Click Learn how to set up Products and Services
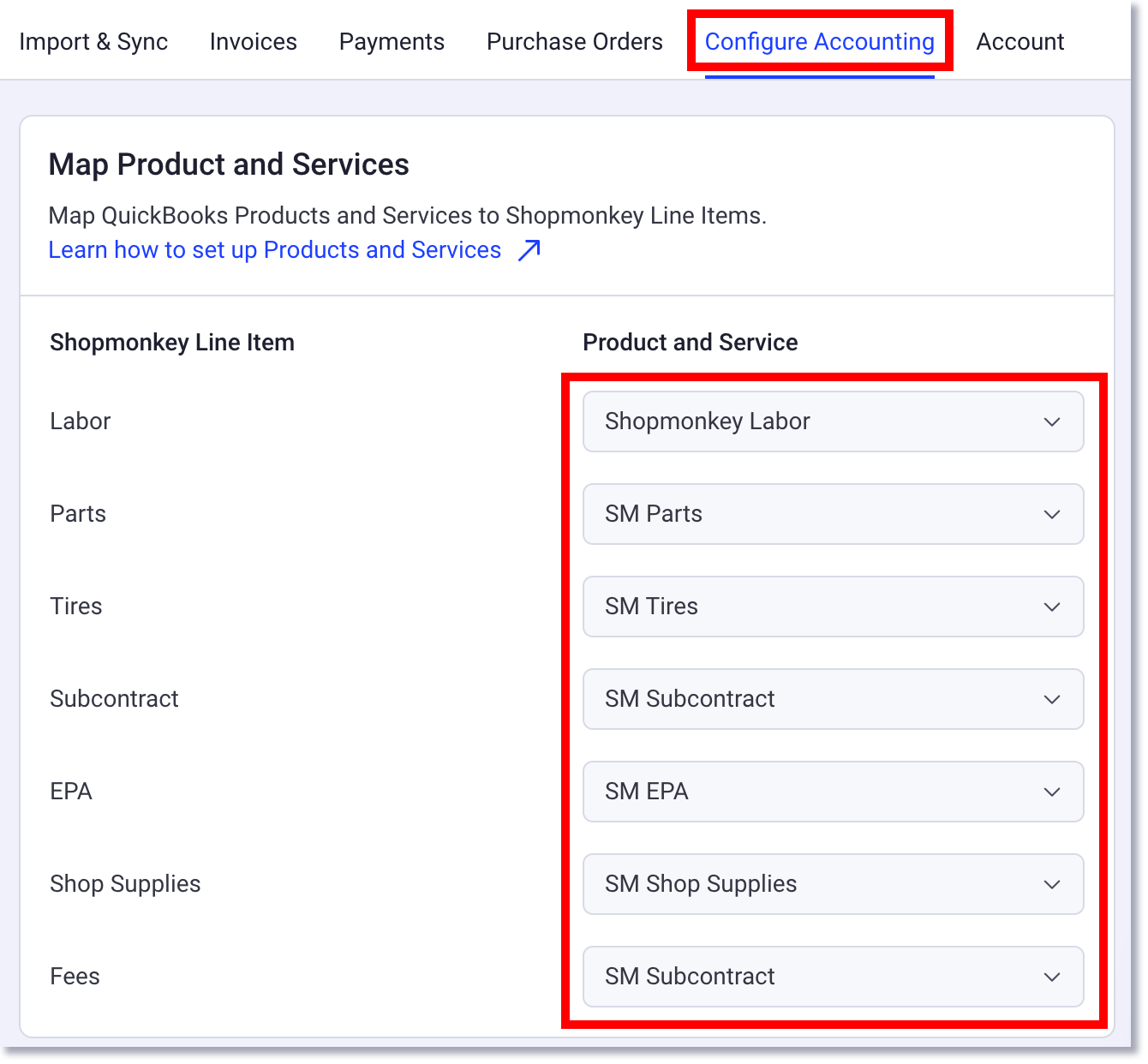Screen dimensions: 1148x1064 pos(275,249)
